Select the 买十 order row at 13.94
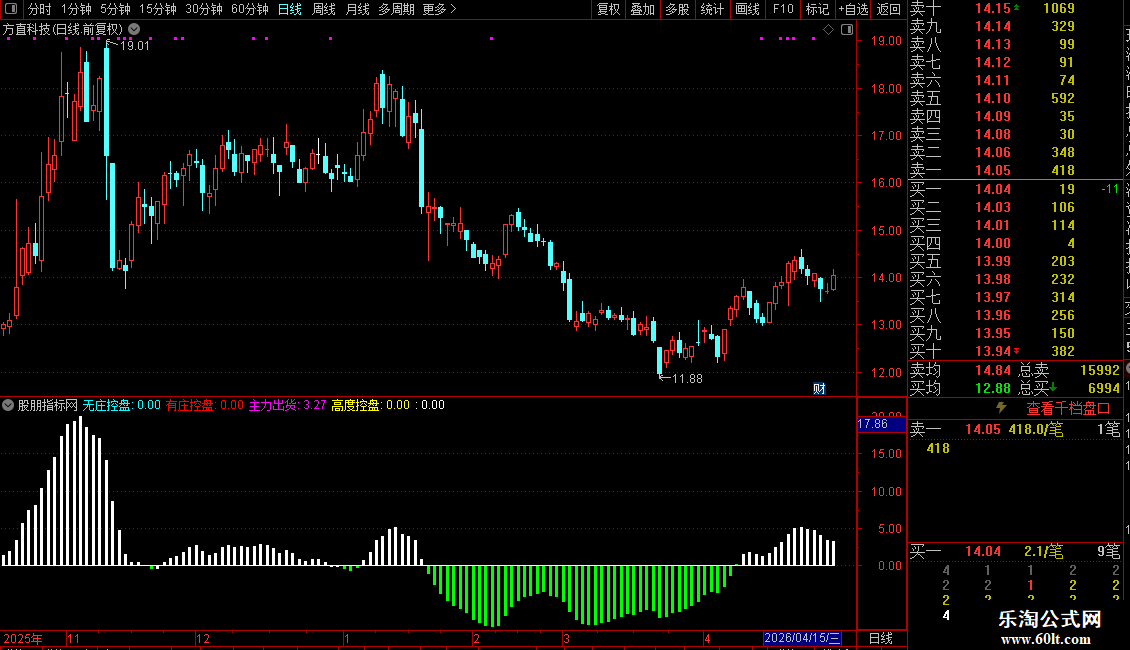The width and height of the screenshot is (1130, 650). click(x=1016, y=351)
